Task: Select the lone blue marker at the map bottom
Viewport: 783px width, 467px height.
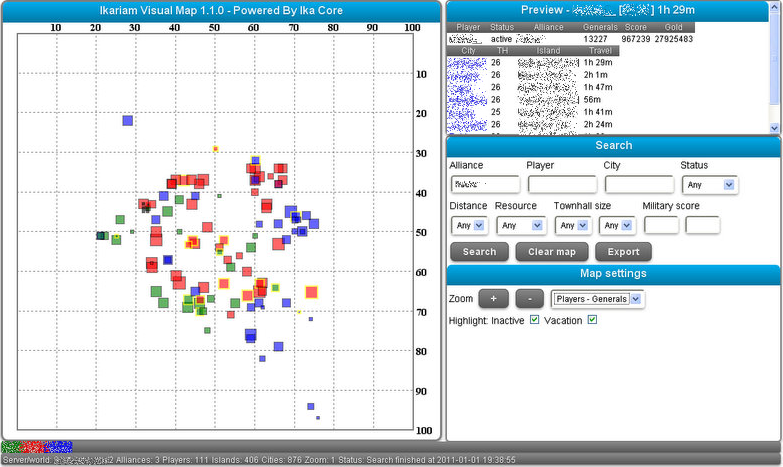Action: [x=311, y=407]
